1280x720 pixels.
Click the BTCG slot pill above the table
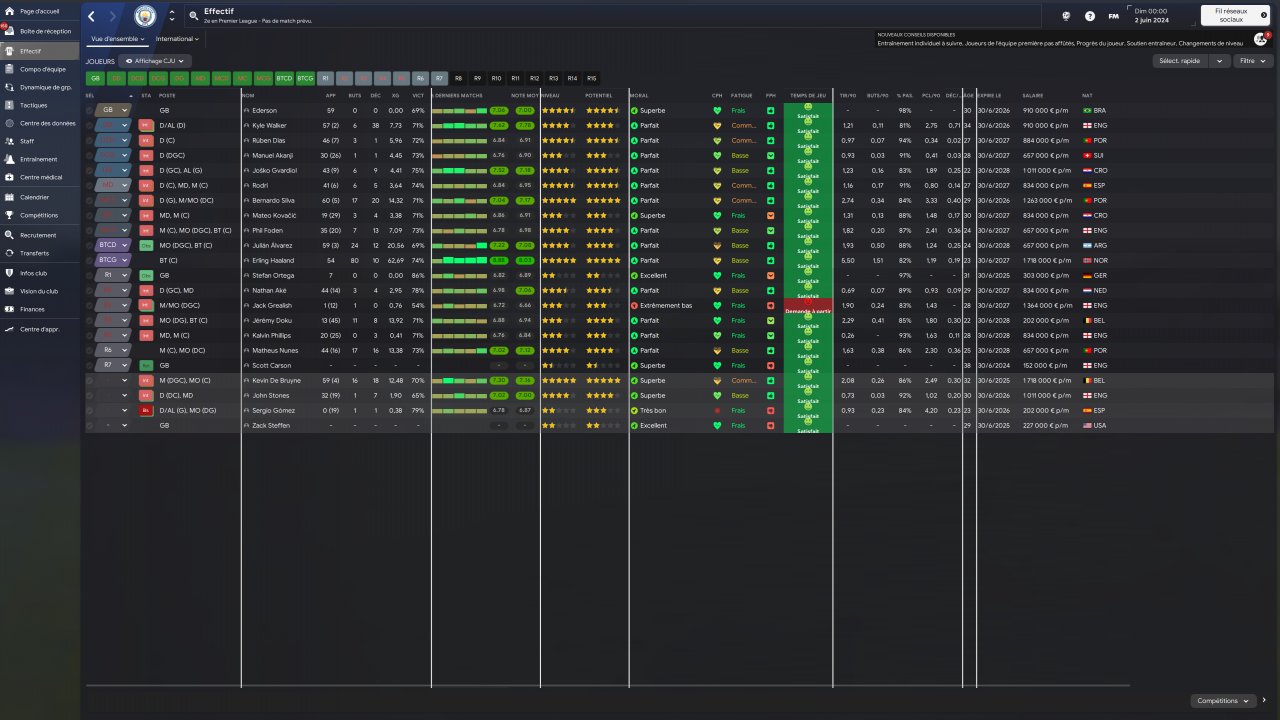(305, 78)
